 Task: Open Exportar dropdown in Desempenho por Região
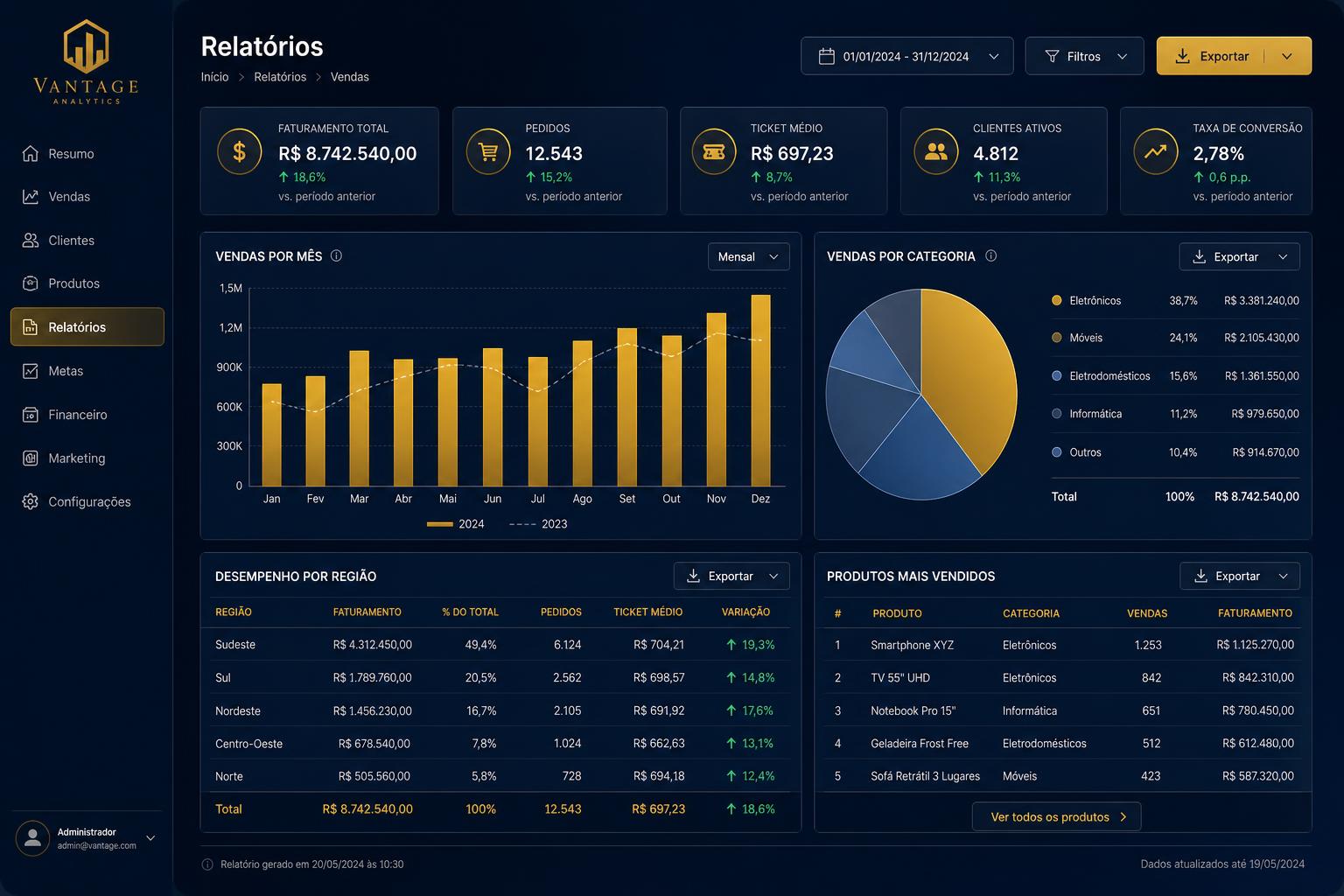(731, 576)
